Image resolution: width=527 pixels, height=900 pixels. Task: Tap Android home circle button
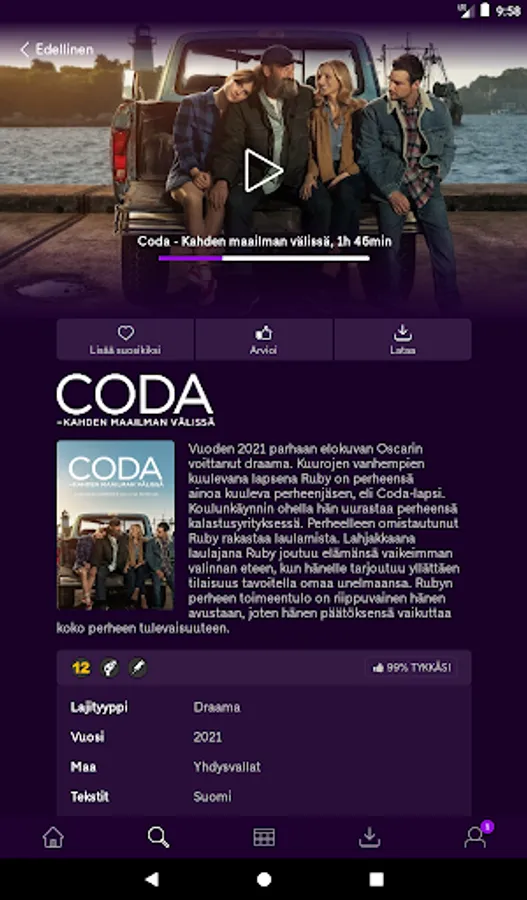coord(264,879)
